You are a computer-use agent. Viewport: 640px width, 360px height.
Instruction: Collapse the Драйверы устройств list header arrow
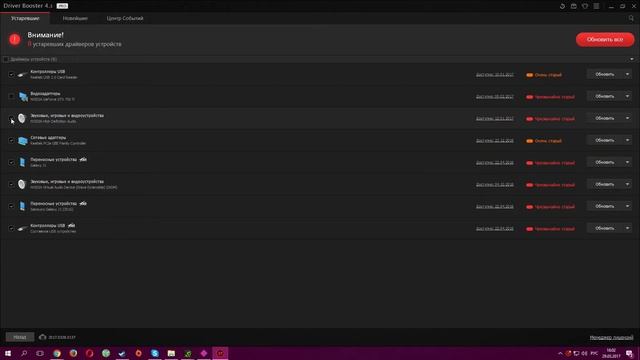pyautogui.click(x=632, y=59)
